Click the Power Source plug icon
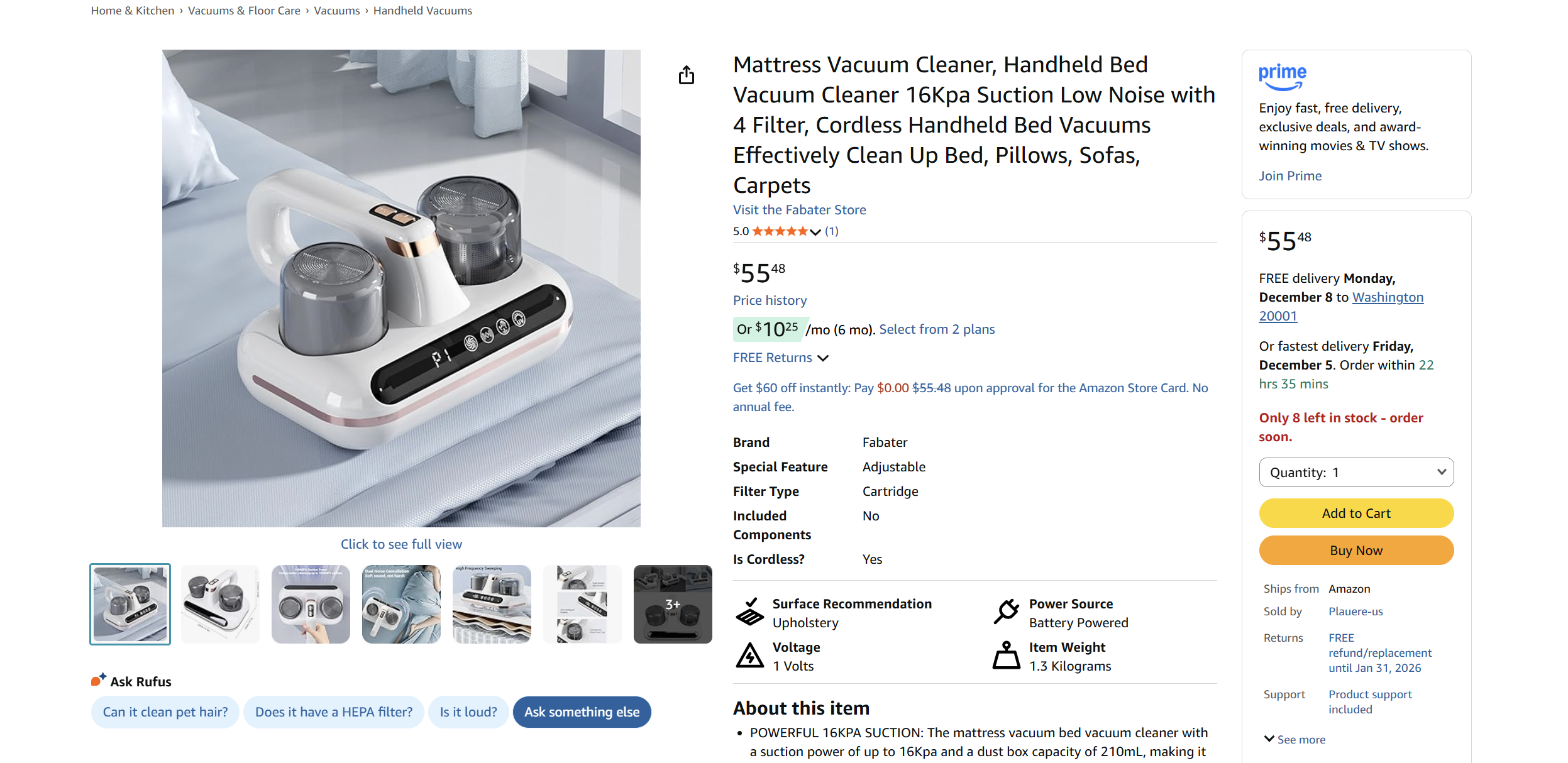Screen dimensions: 1568x763 tap(1006, 612)
